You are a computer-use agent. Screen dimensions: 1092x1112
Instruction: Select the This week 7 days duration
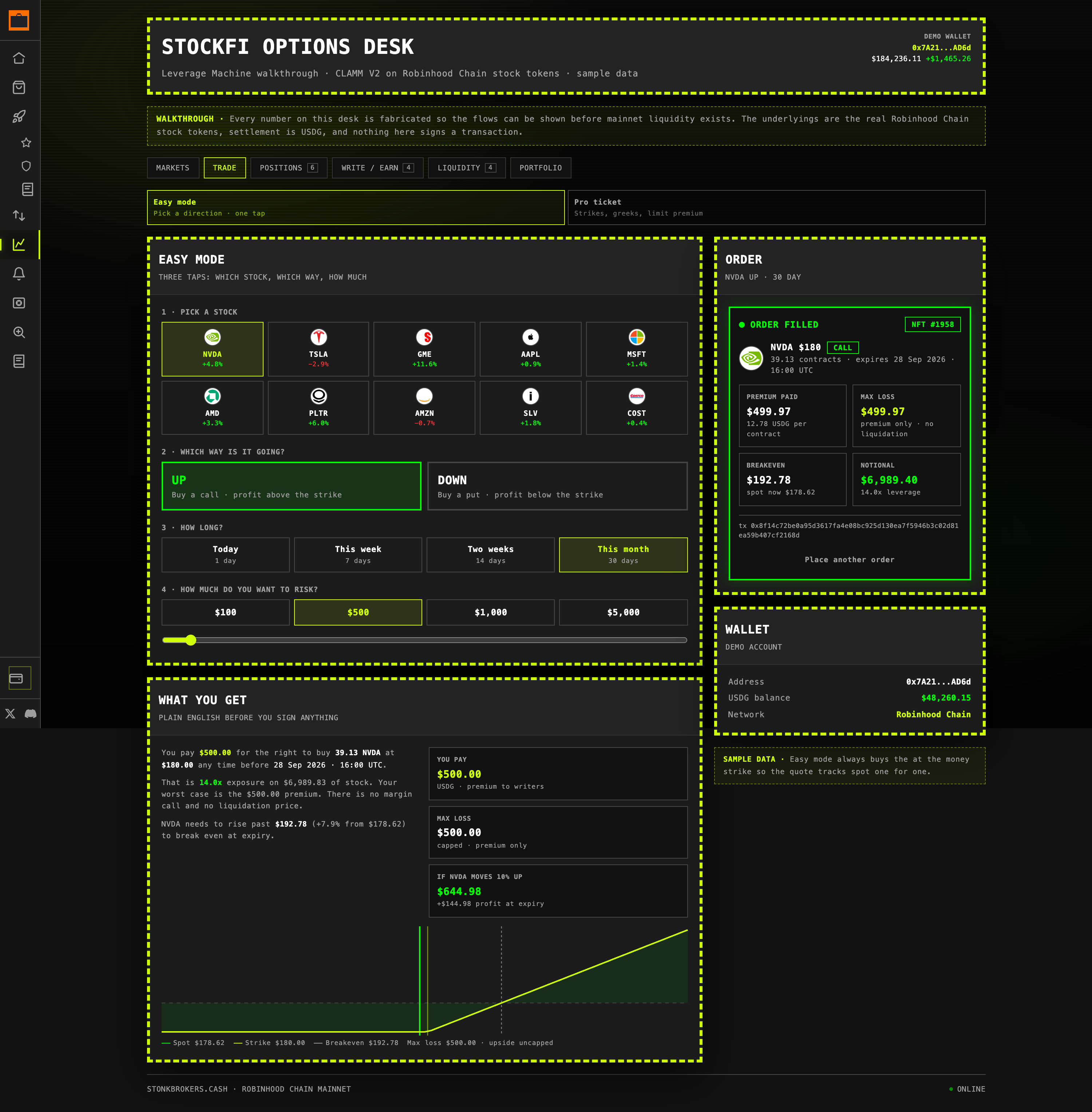point(358,555)
